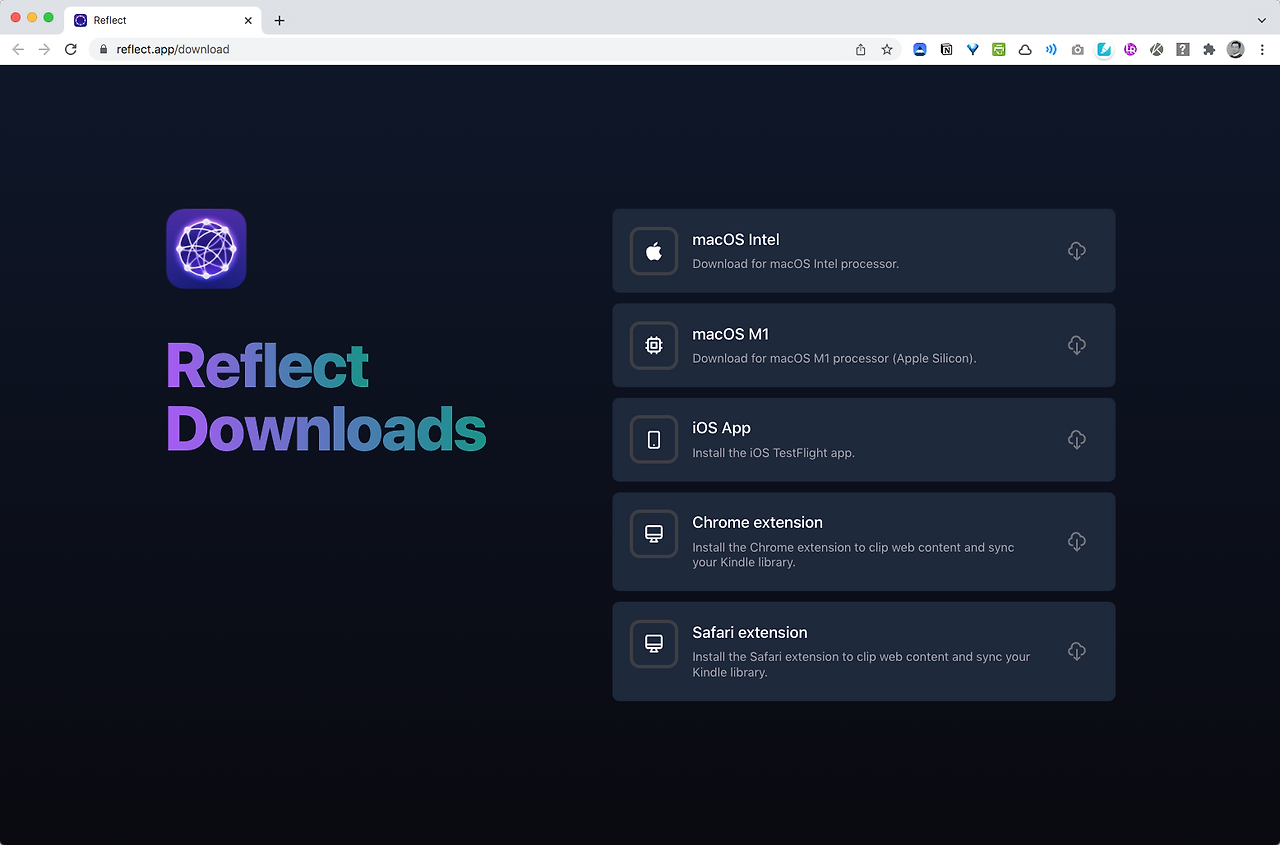Viewport: 1280px width, 845px height.
Task: Open the green printer extension icon
Action: pyautogui.click(x=998, y=49)
